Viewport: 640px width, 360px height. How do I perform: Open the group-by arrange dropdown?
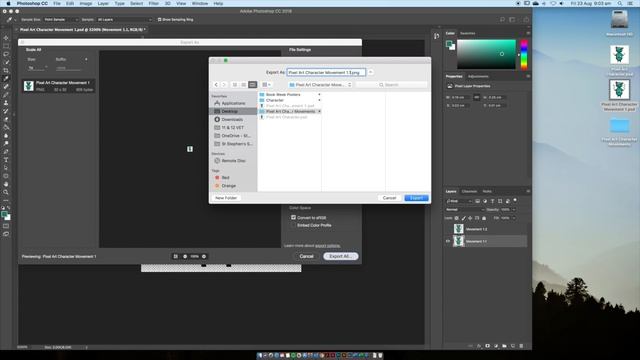coord(266,84)
